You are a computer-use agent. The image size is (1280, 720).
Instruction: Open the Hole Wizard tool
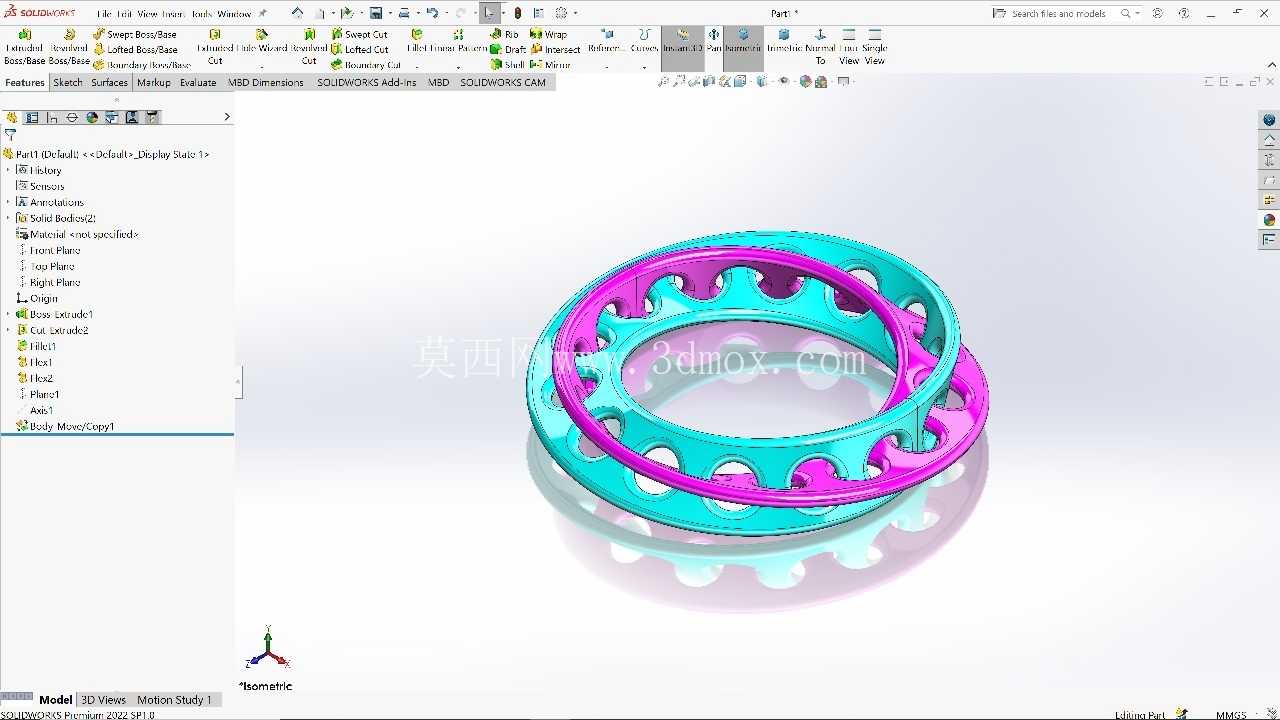(262, 41)
